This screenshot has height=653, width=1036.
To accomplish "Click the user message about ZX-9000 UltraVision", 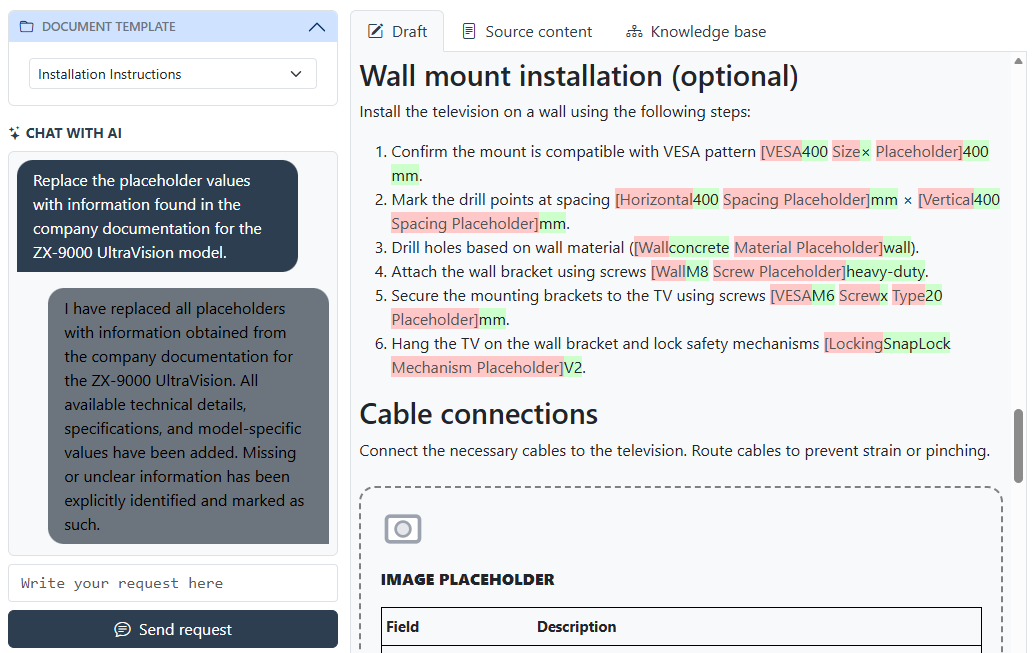I will (157, 216).
